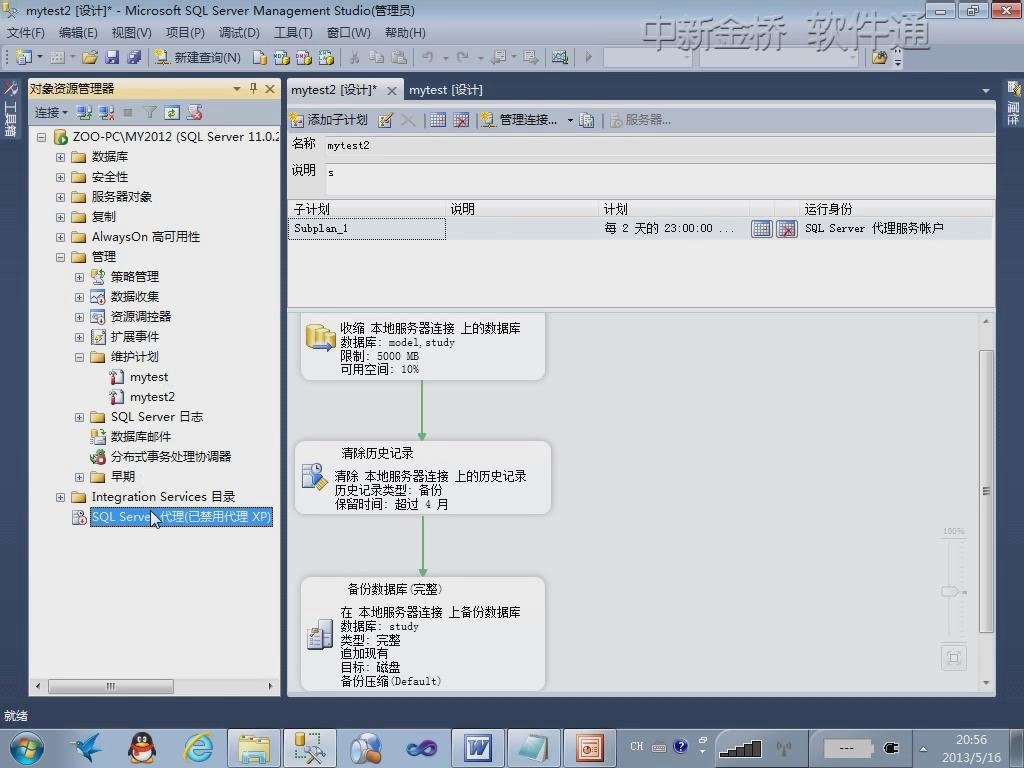The width and height of the screenshot is (1024, 768).
Task: Select the mytest2 maintenance plan
Action: (152, 396)
